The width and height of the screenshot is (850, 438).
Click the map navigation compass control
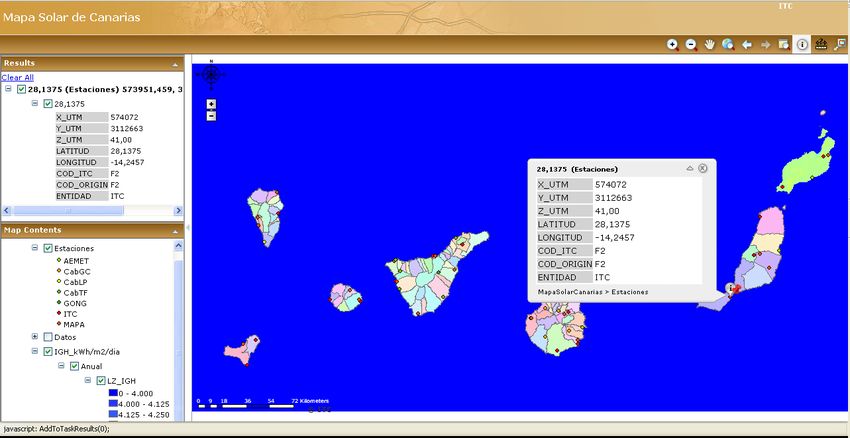coord(211,73)
